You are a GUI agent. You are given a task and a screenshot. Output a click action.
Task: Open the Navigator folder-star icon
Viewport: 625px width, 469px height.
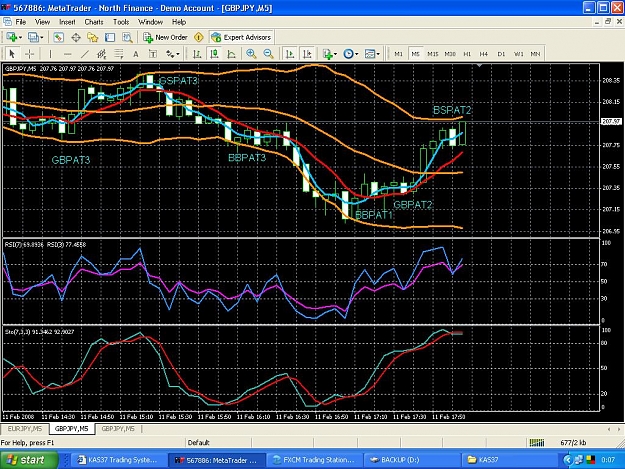click(93, 37)
